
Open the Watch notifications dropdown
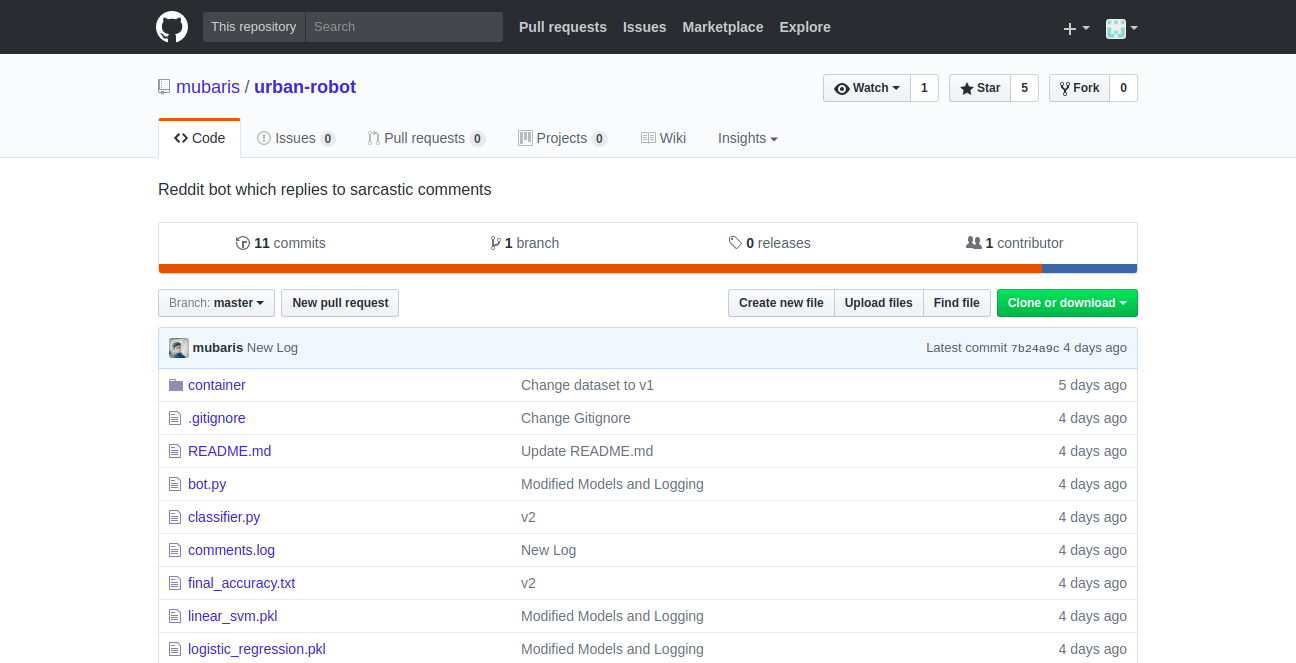[867, 88]
